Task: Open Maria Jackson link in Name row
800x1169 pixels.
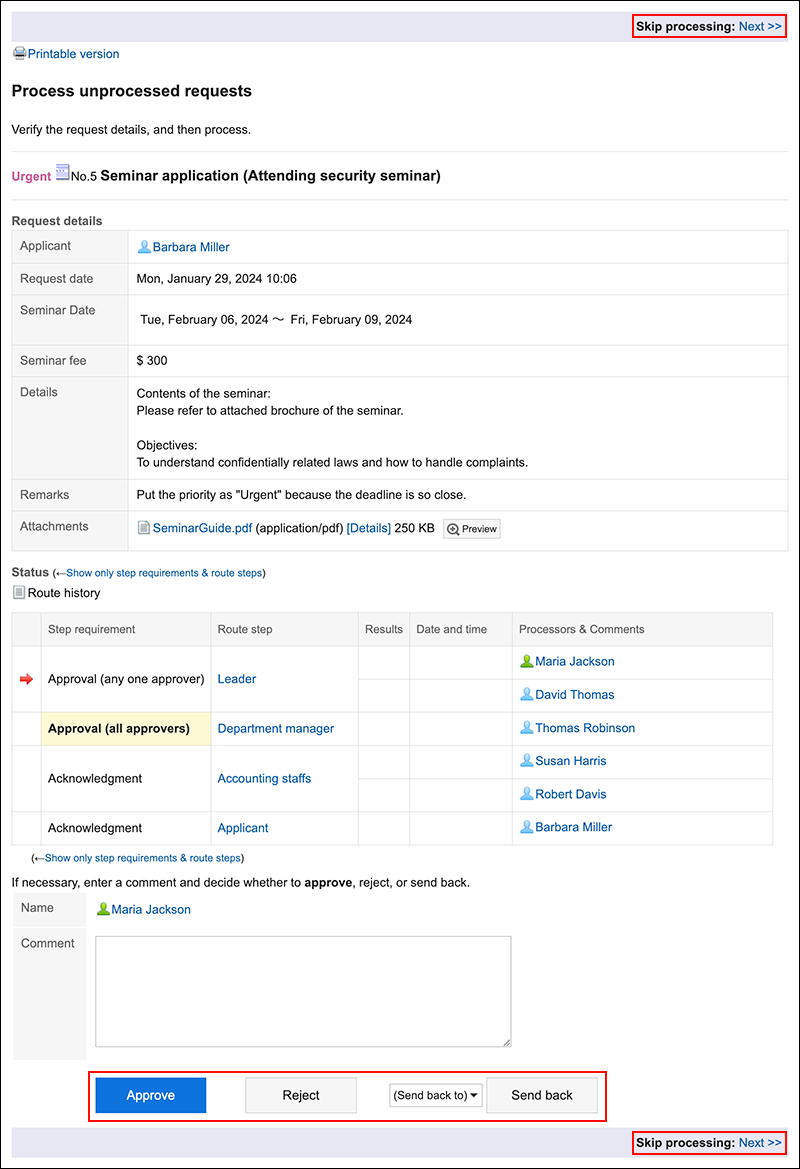Action: [151, 909]
